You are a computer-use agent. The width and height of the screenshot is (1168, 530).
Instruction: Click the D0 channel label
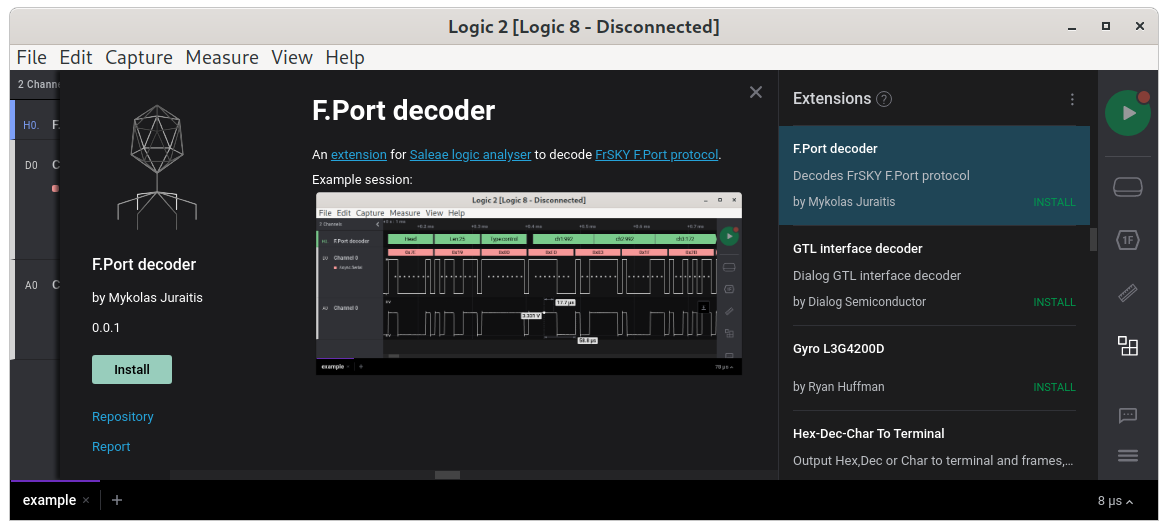click(x=31, y=165)
